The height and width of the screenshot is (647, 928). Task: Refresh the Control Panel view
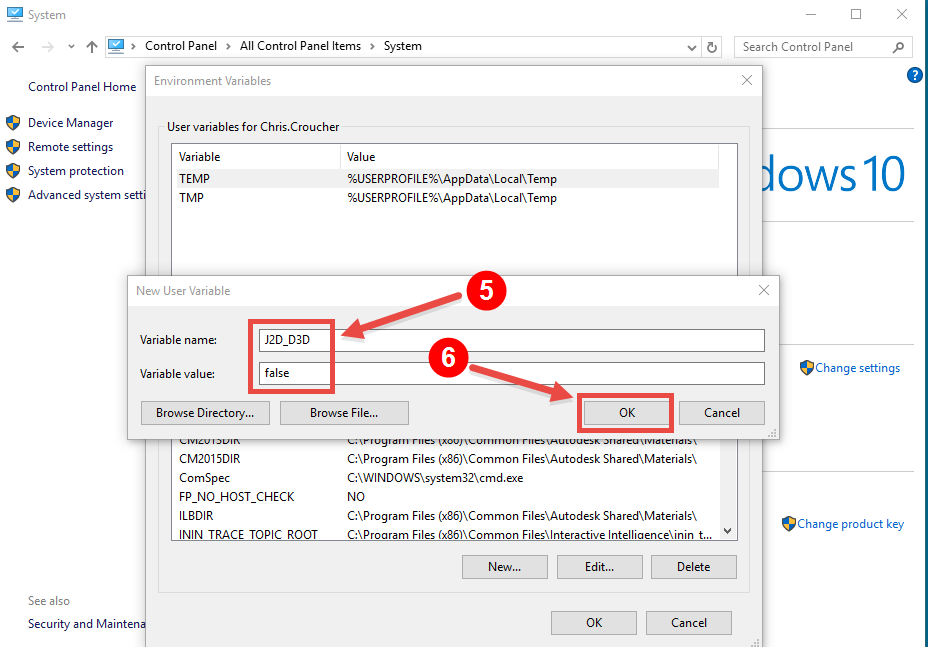[x=712, y=47]
